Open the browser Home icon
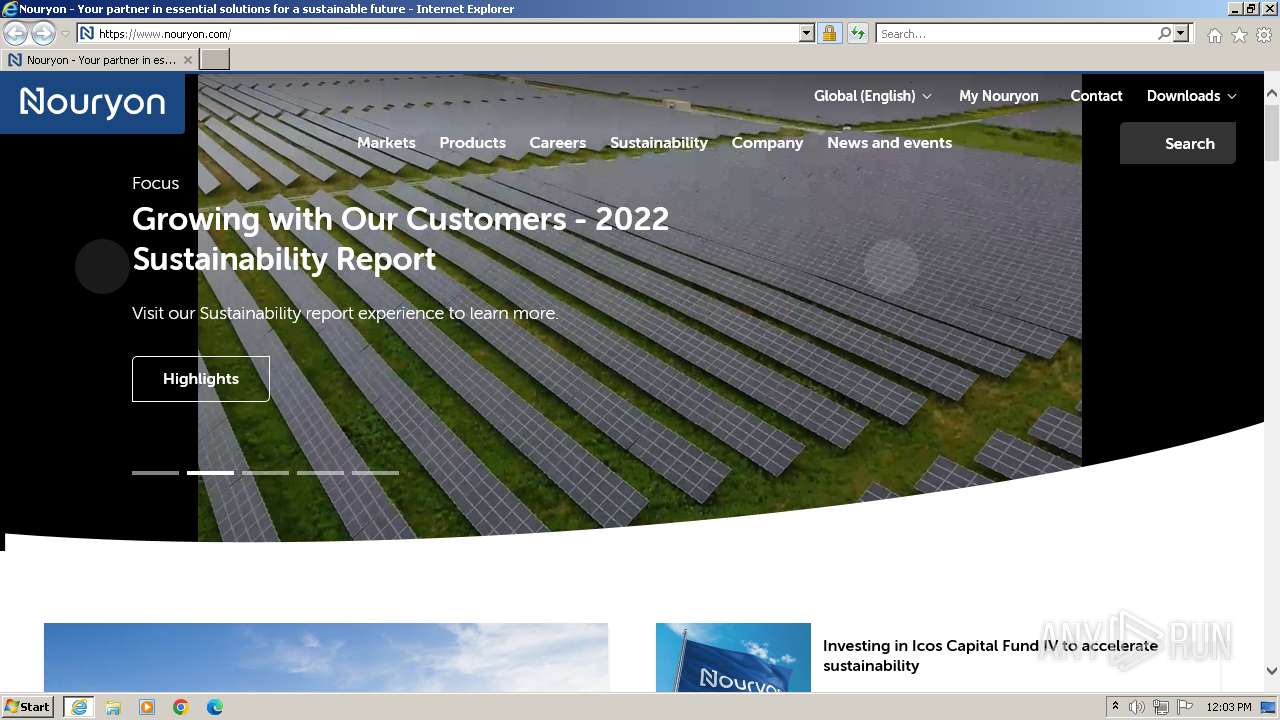 click(1214, 35)
